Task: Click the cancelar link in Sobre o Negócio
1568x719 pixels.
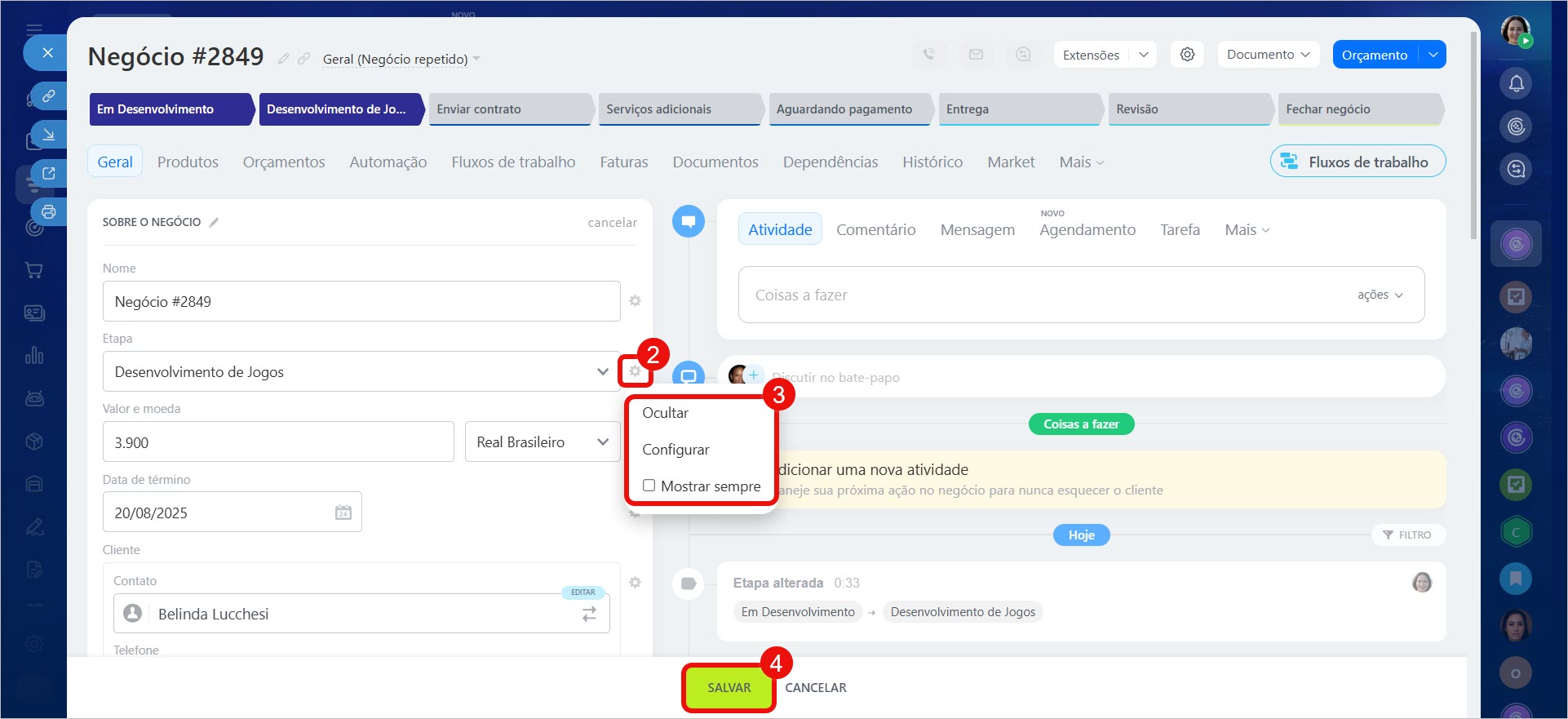Action: (612, 222)
